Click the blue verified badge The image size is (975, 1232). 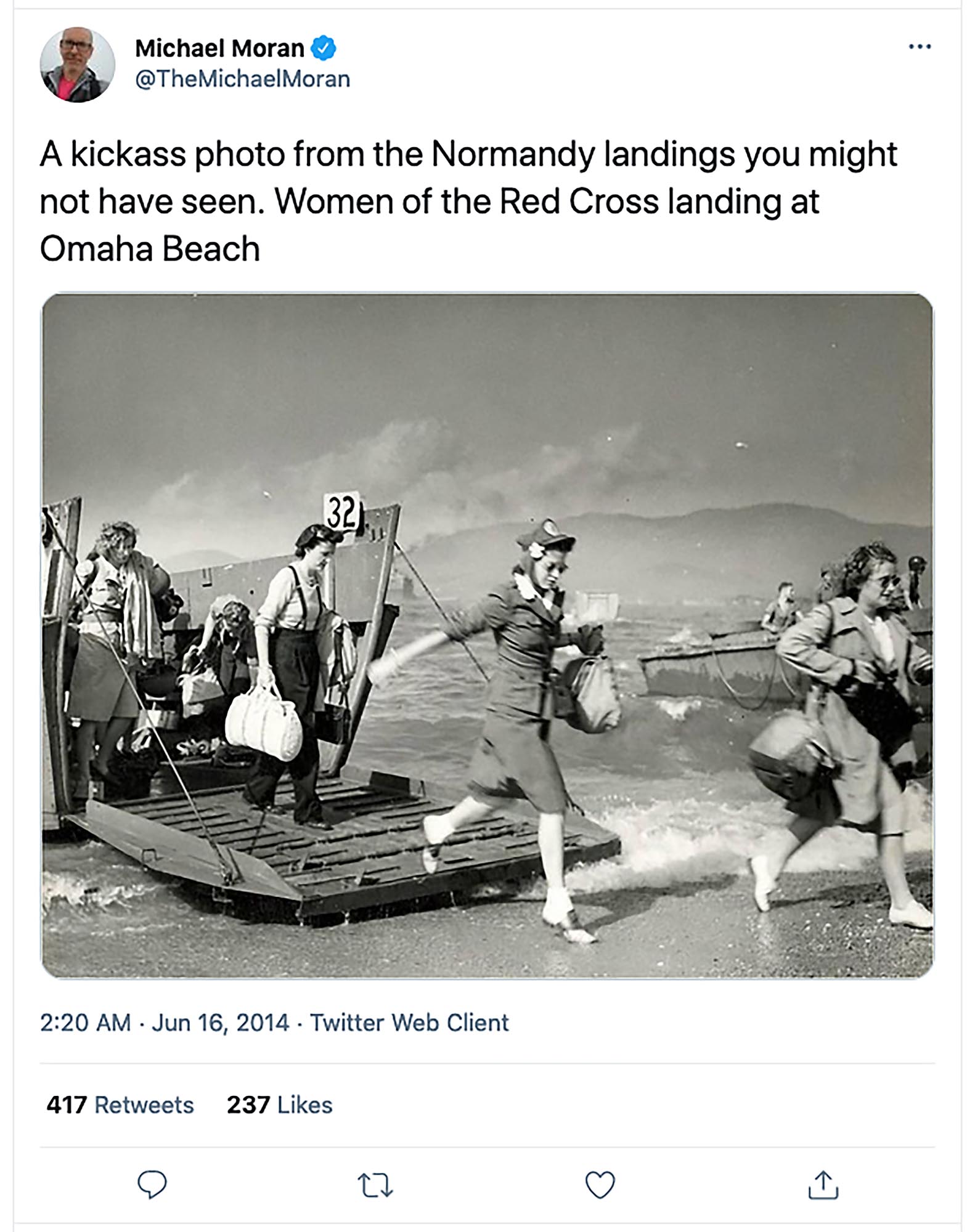(324, 48)
